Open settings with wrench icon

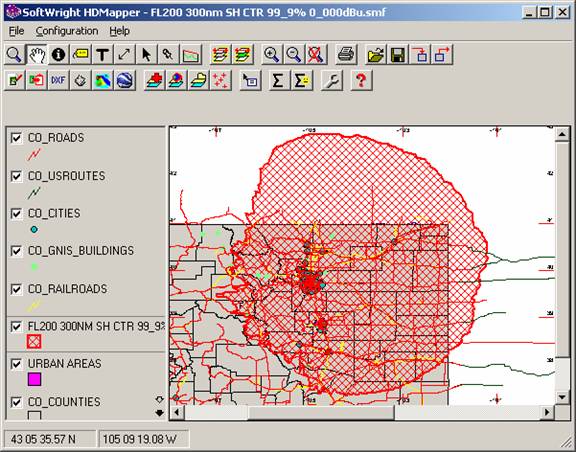[332, 80]
